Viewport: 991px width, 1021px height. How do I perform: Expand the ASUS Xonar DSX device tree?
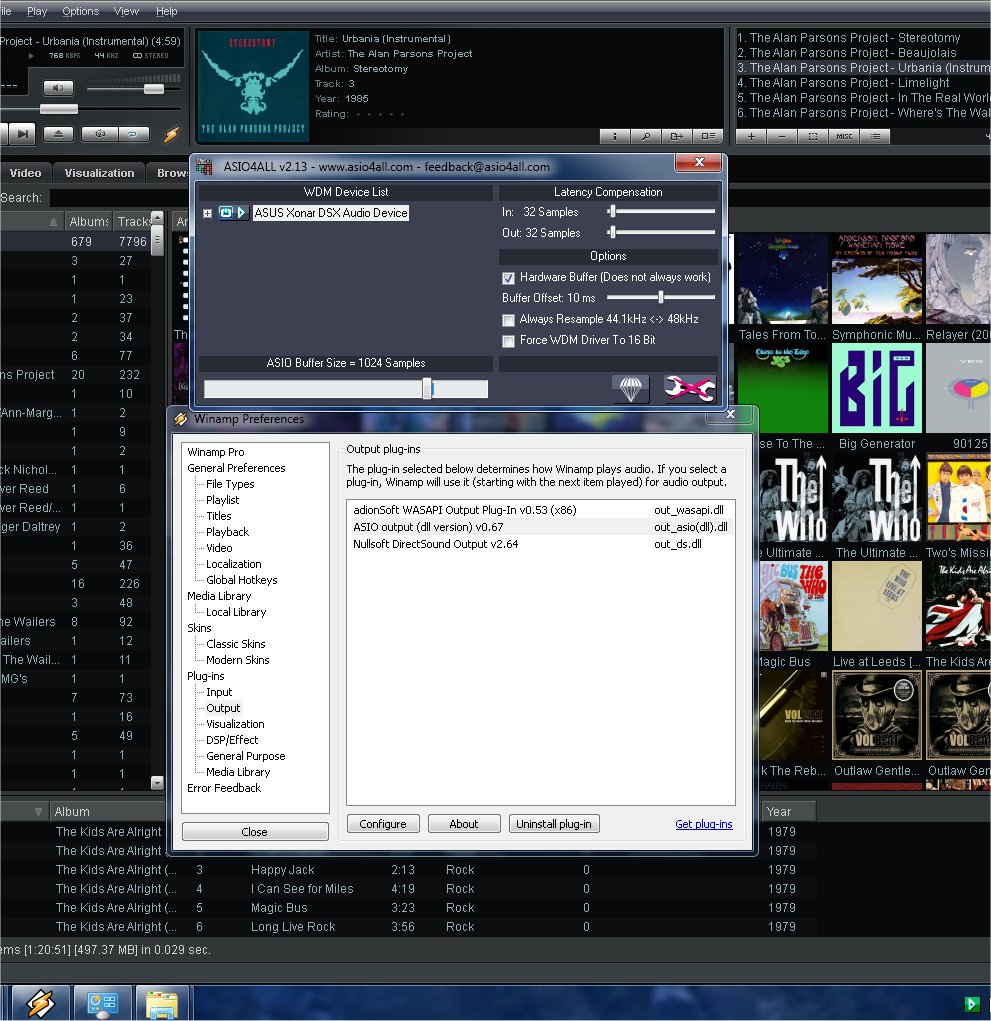coord(208,213)
